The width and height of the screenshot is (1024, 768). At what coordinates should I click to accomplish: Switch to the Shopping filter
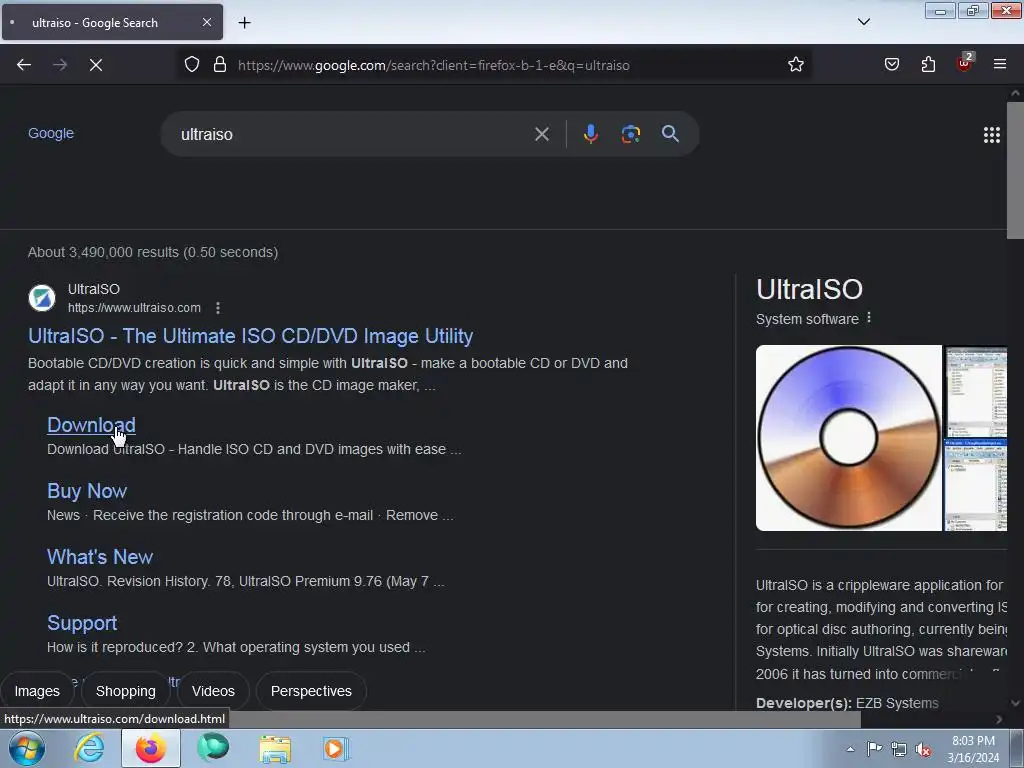[x=125, y=691]
